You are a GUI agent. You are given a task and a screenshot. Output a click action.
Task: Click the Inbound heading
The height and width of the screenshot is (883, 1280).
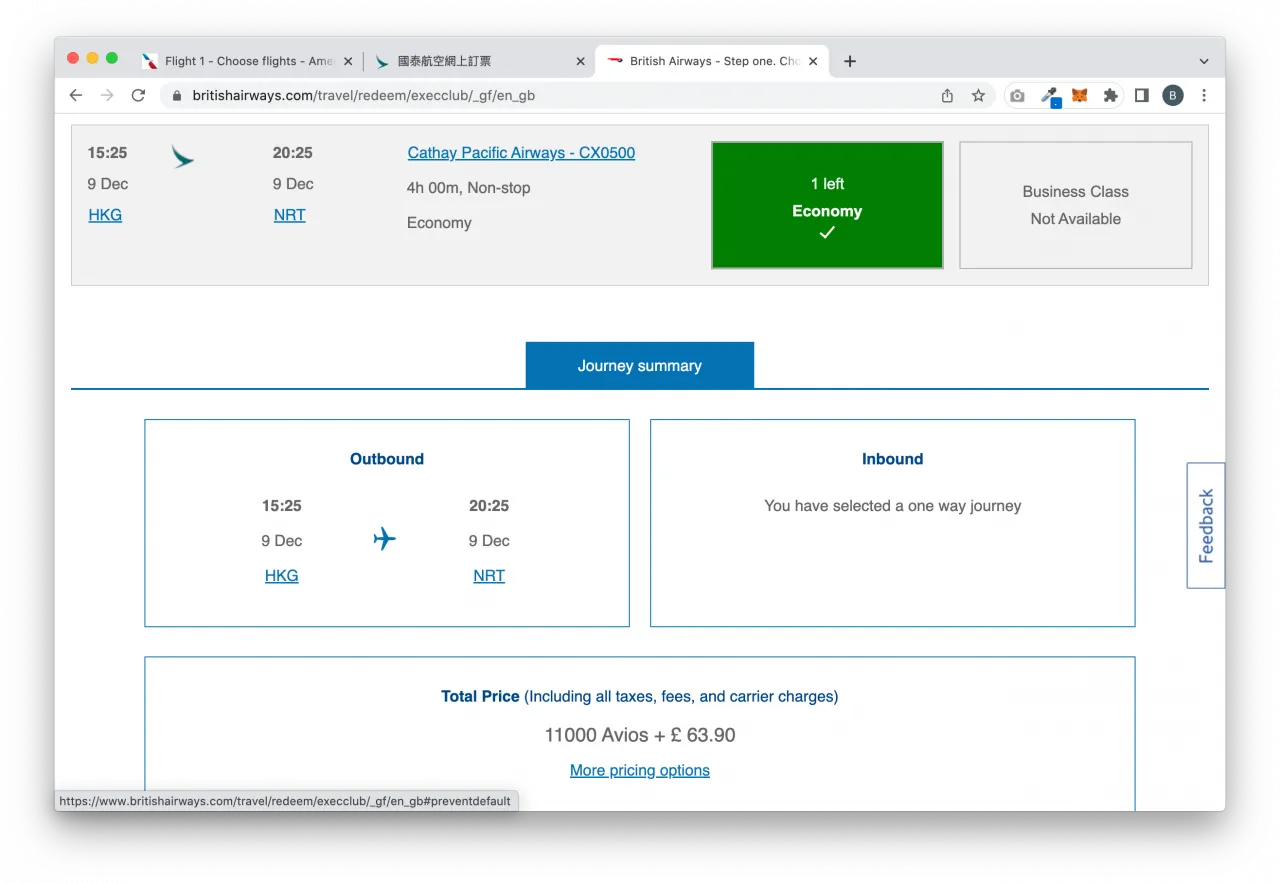[893, 459]
